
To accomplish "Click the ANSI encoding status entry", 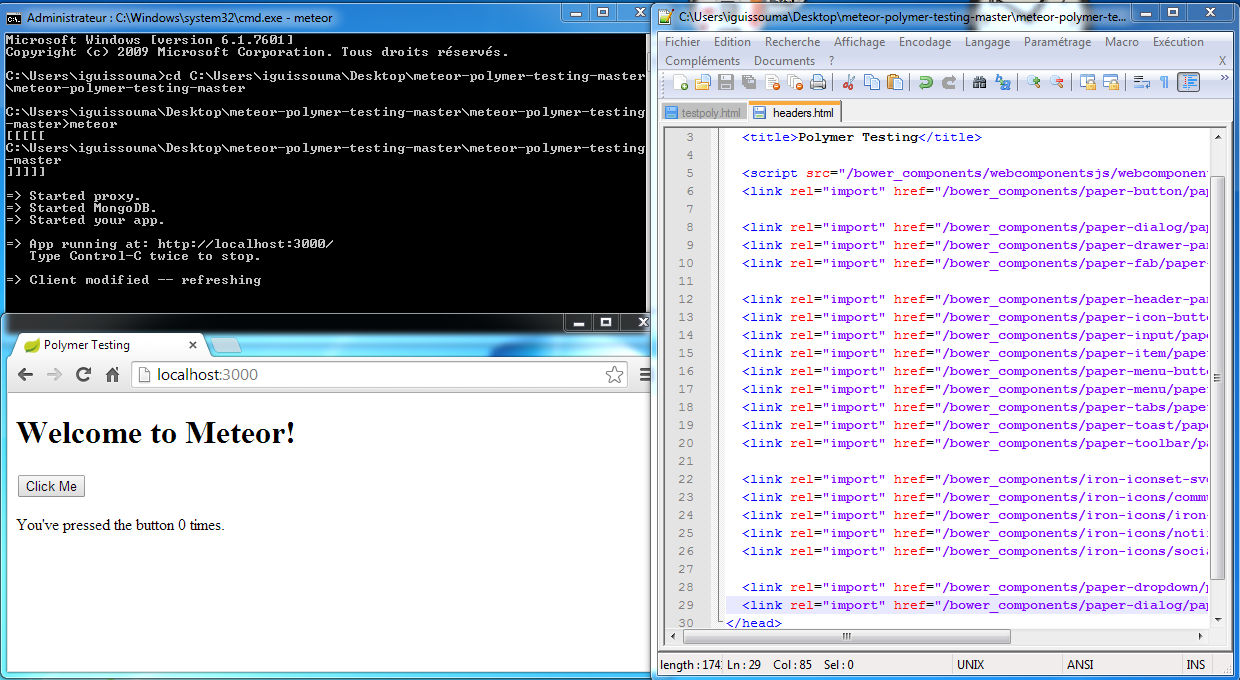I will coord(1080,664).
